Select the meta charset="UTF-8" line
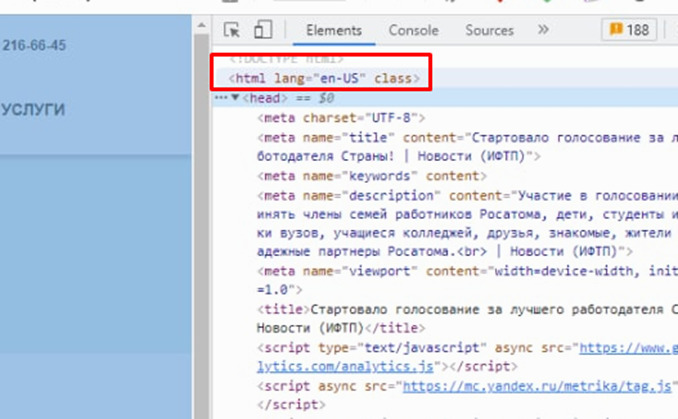Viewport: 678px width, 419px height. point(341,118)
